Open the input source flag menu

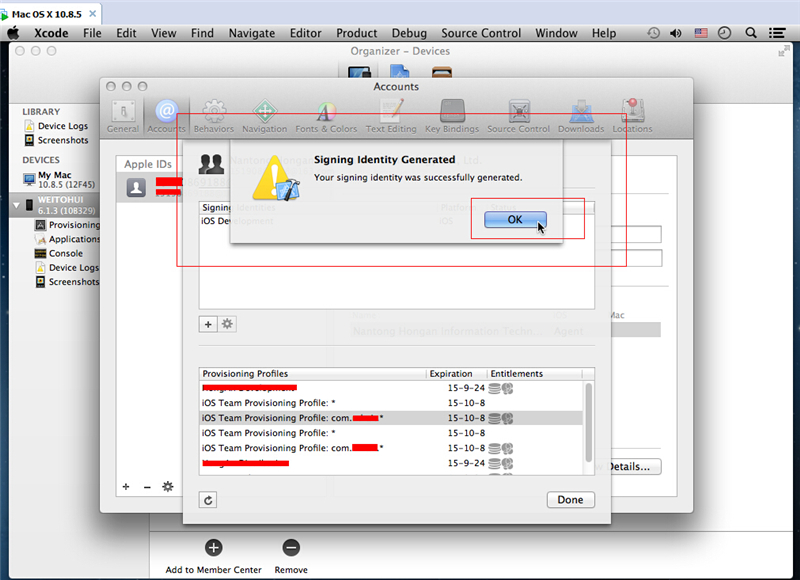[701, 33]
